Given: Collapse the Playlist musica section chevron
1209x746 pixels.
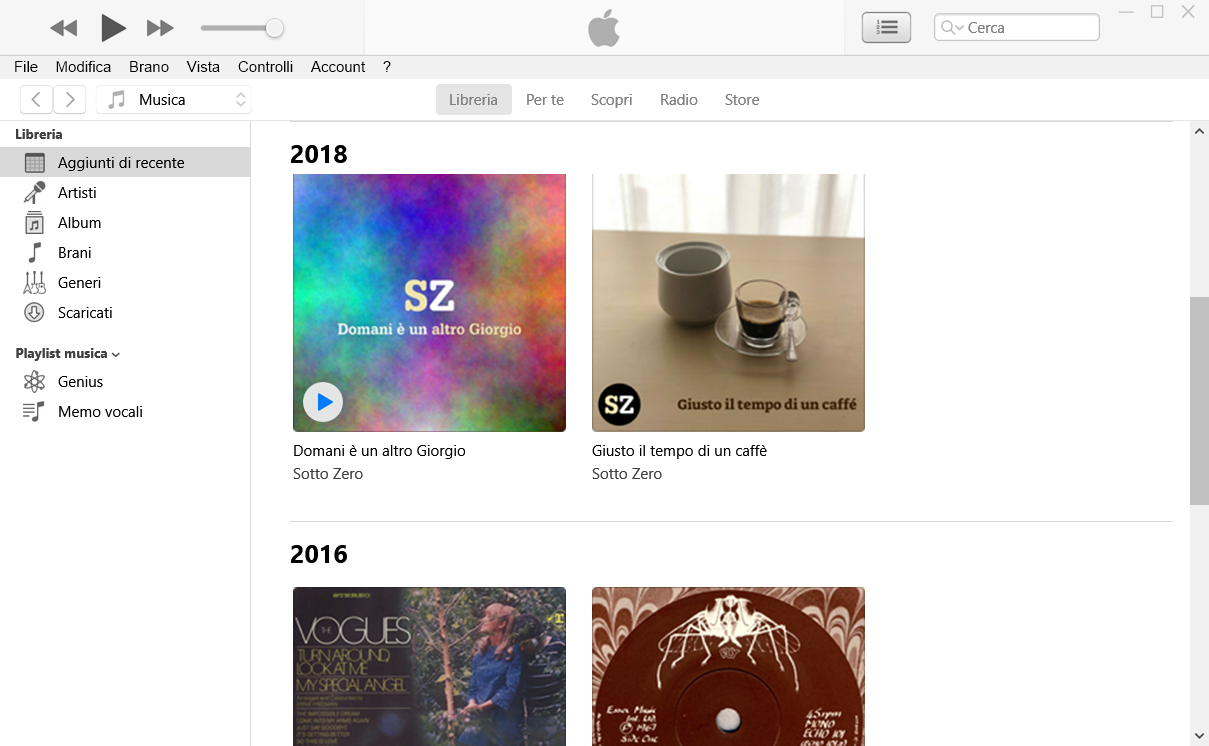Looking at the screenshot, I should pyautogui.click(x=116, y=354).
